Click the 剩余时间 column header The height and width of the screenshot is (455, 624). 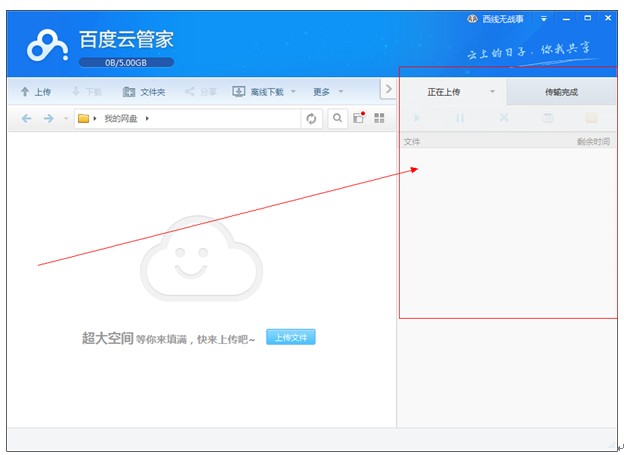tap(593, 142)
